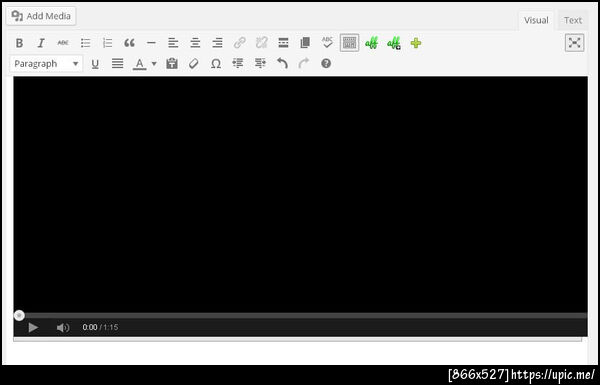Switch to the Visual editor tab
Viewport: 600px width, 385px height.
[536, 20]
